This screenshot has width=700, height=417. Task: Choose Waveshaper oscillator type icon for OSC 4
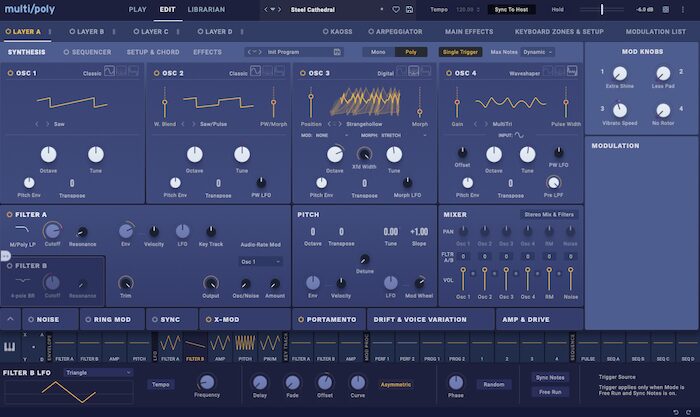pyautogui.click(x=572, y=71)
